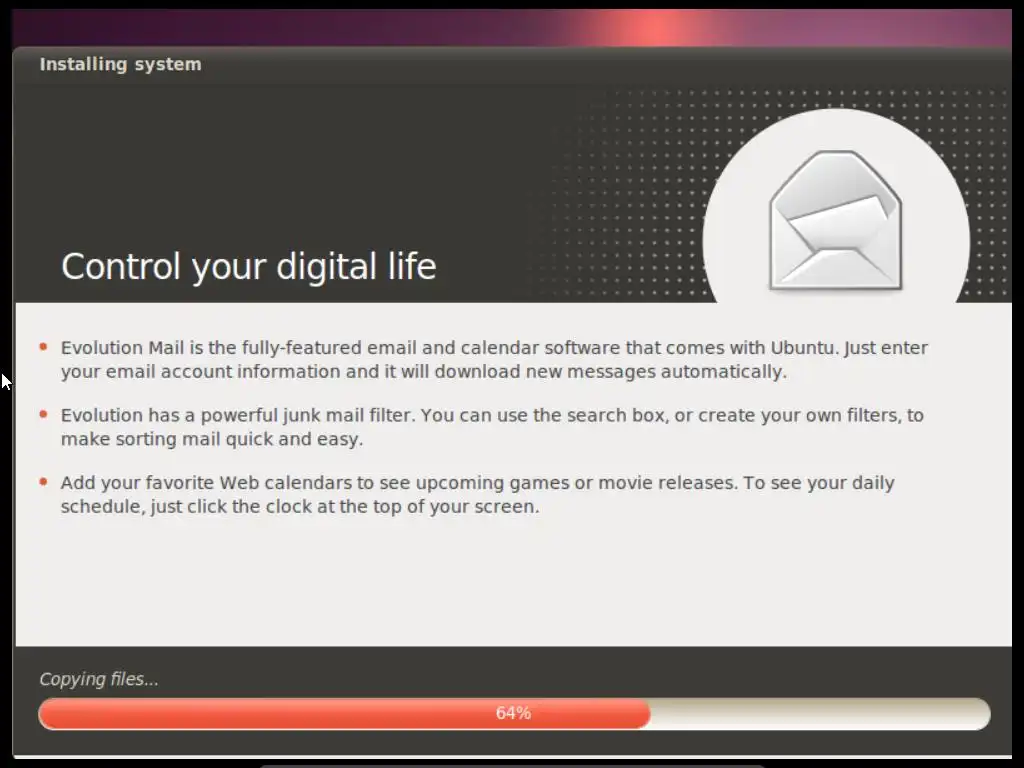
Task: Click the 'Control your digital life' heading
Action: (249, 266)
